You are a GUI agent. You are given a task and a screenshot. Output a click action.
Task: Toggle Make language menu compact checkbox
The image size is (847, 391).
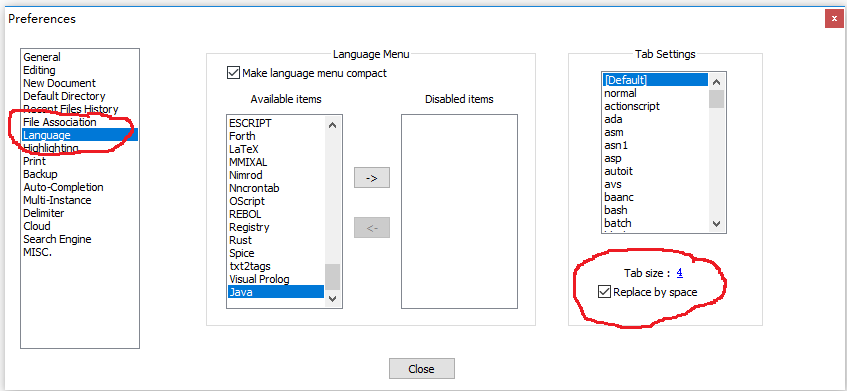[233, 73]
